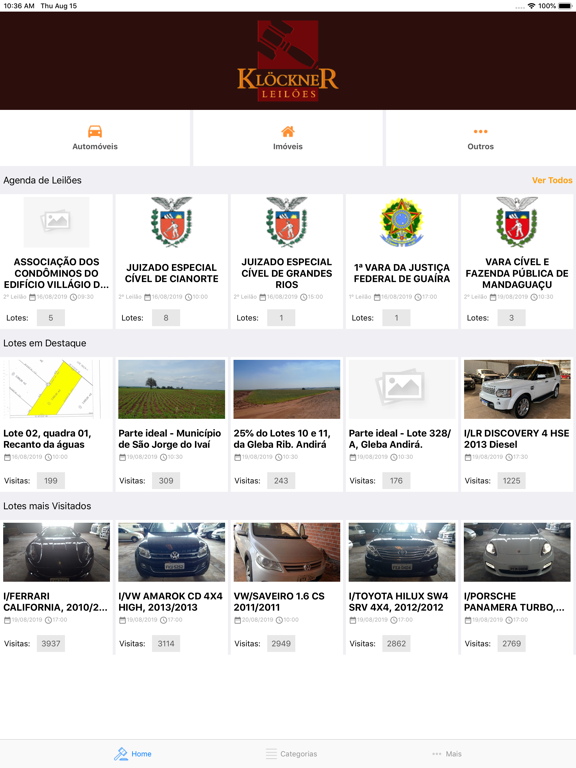
Task: Tap coat of arms for Juizado Especial Cível de Cianorte
Action: pyautogui.click(x=171, y=222)
